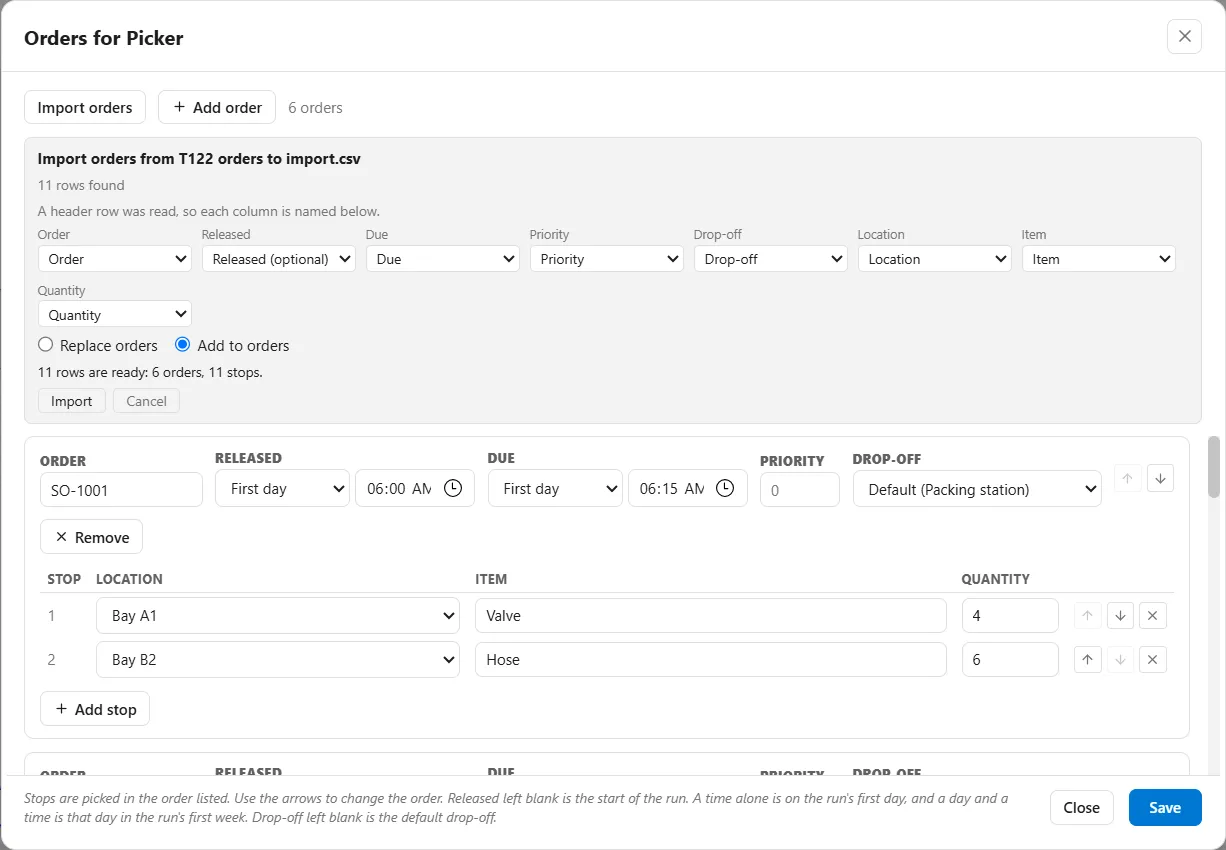Open the Priority column mapping dropdown

(607, 259)
